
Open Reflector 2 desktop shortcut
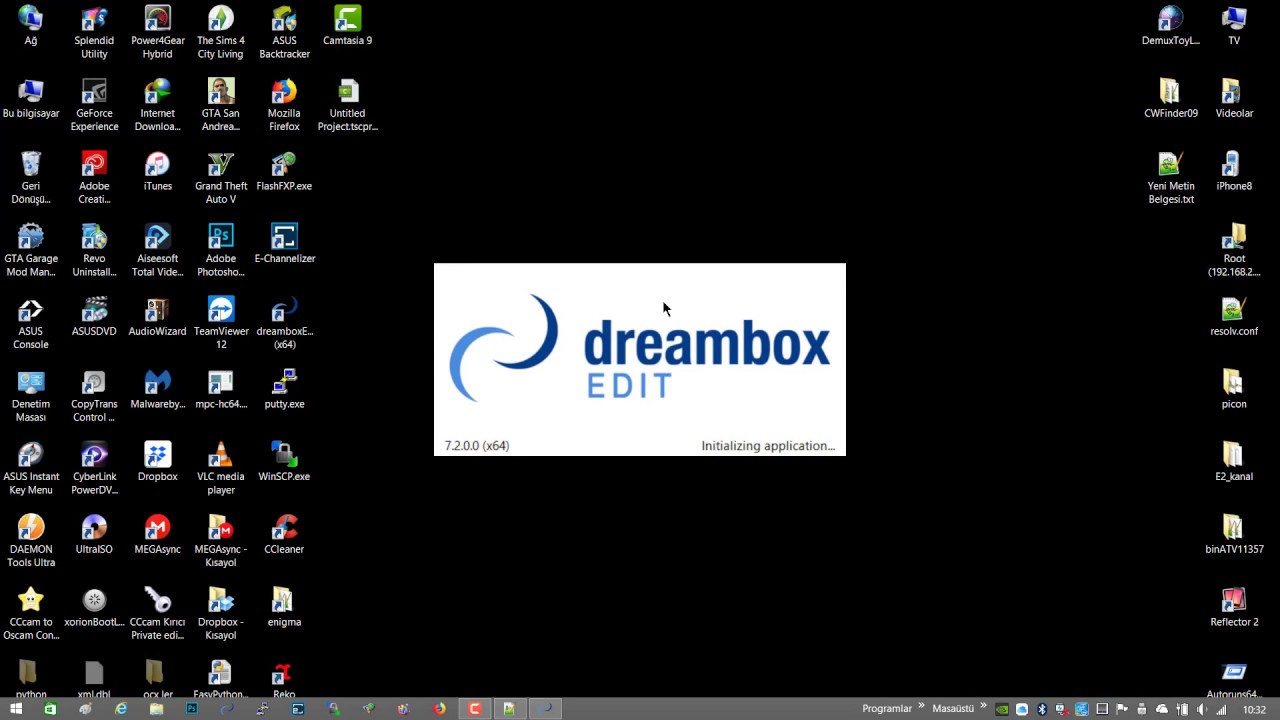click(1234, 607)
